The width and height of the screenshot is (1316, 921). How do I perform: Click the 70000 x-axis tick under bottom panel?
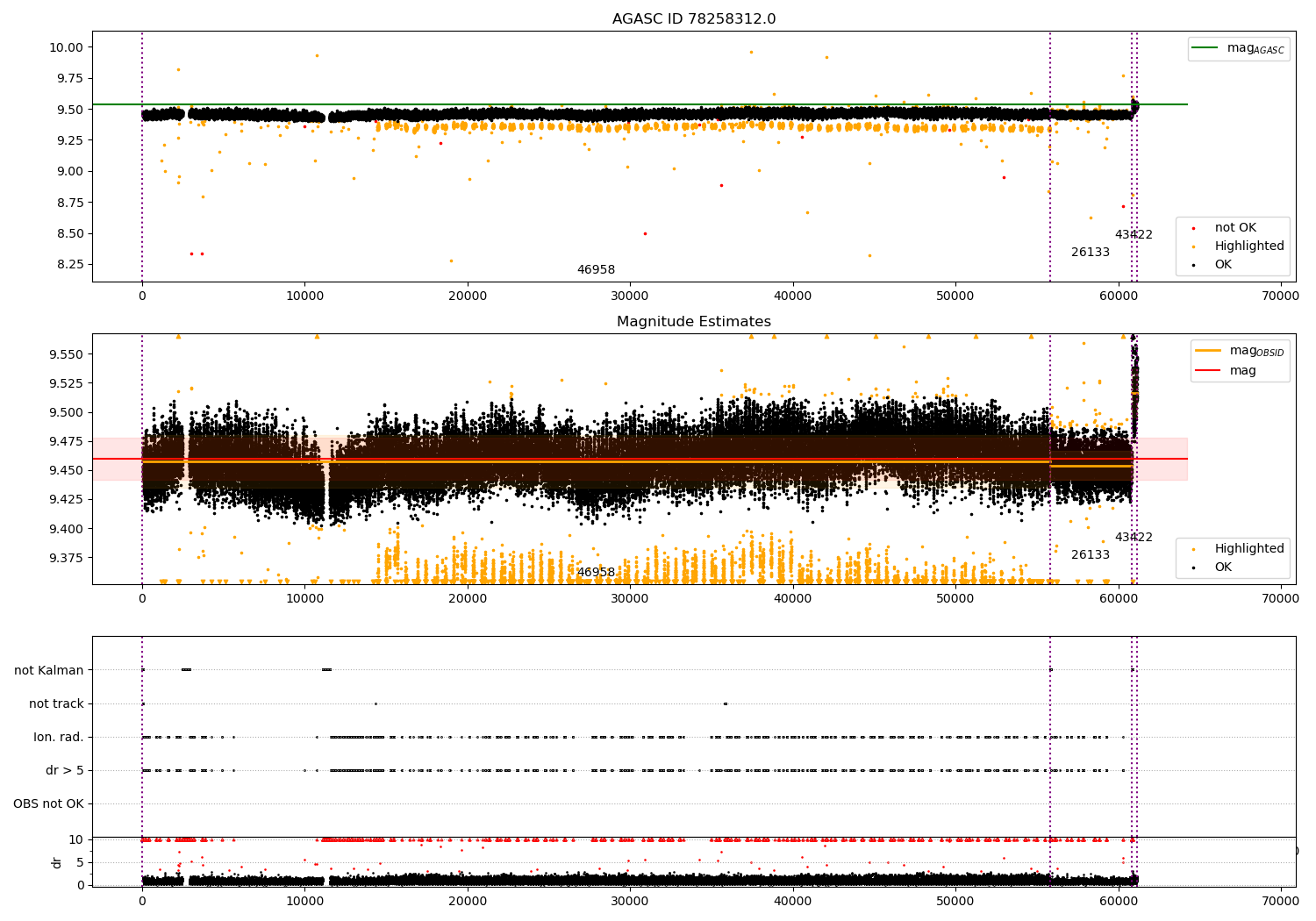[1281, 900]
